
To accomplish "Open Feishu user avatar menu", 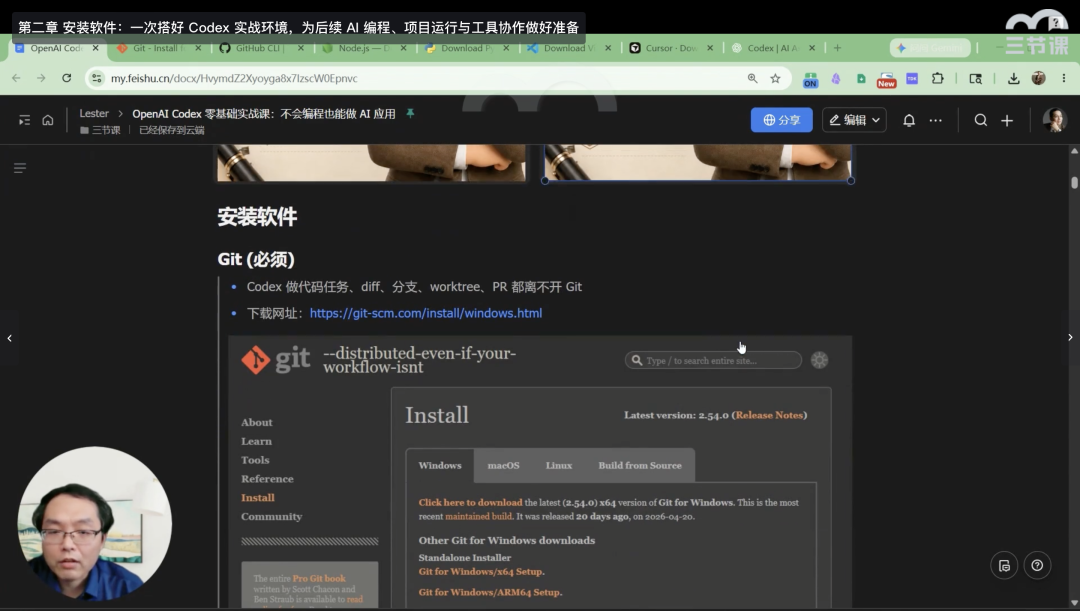I will coord(1055,120).
